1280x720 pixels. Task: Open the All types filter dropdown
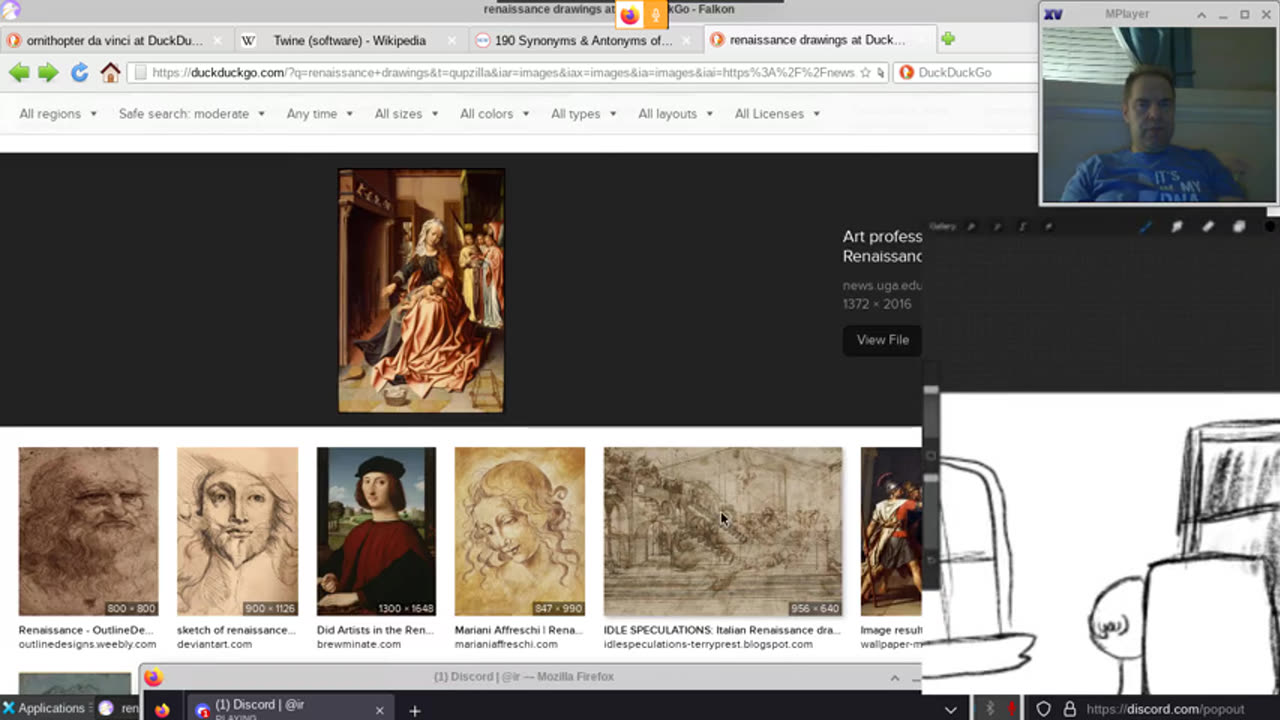pyautogui.click(x=584, y=114)
